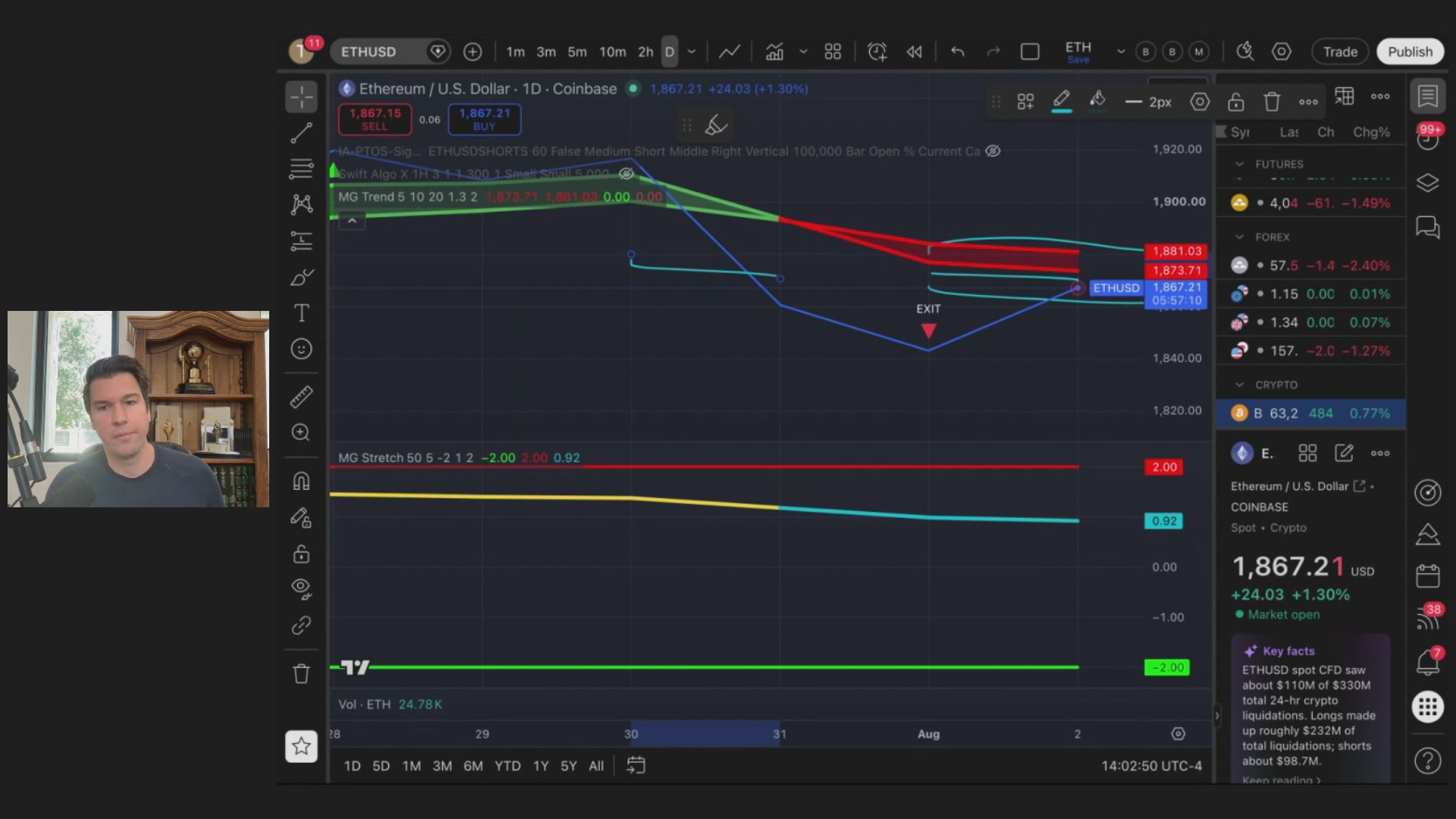The width and height of the screenshot is (1456, 819).
Task: Click the bar replay rewind icon
Action: click(x=915, y=52)
